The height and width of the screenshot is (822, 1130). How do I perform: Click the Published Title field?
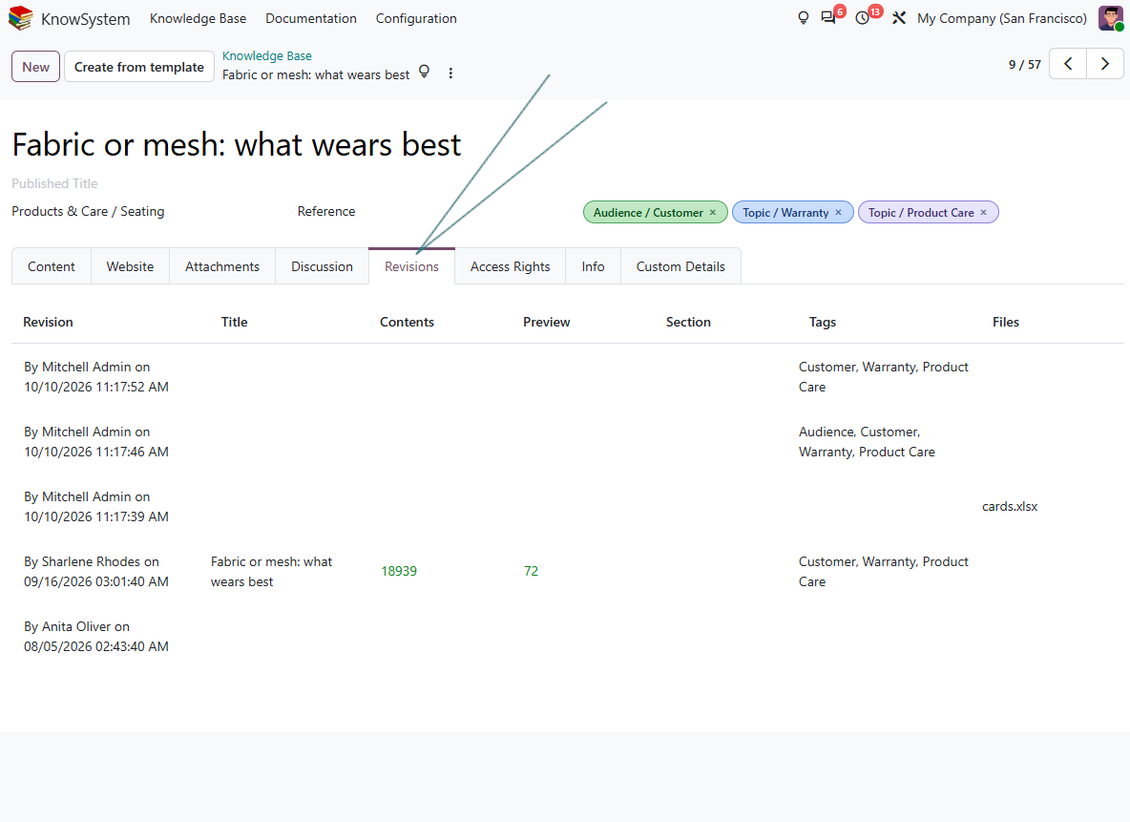[x=55, y=184]
